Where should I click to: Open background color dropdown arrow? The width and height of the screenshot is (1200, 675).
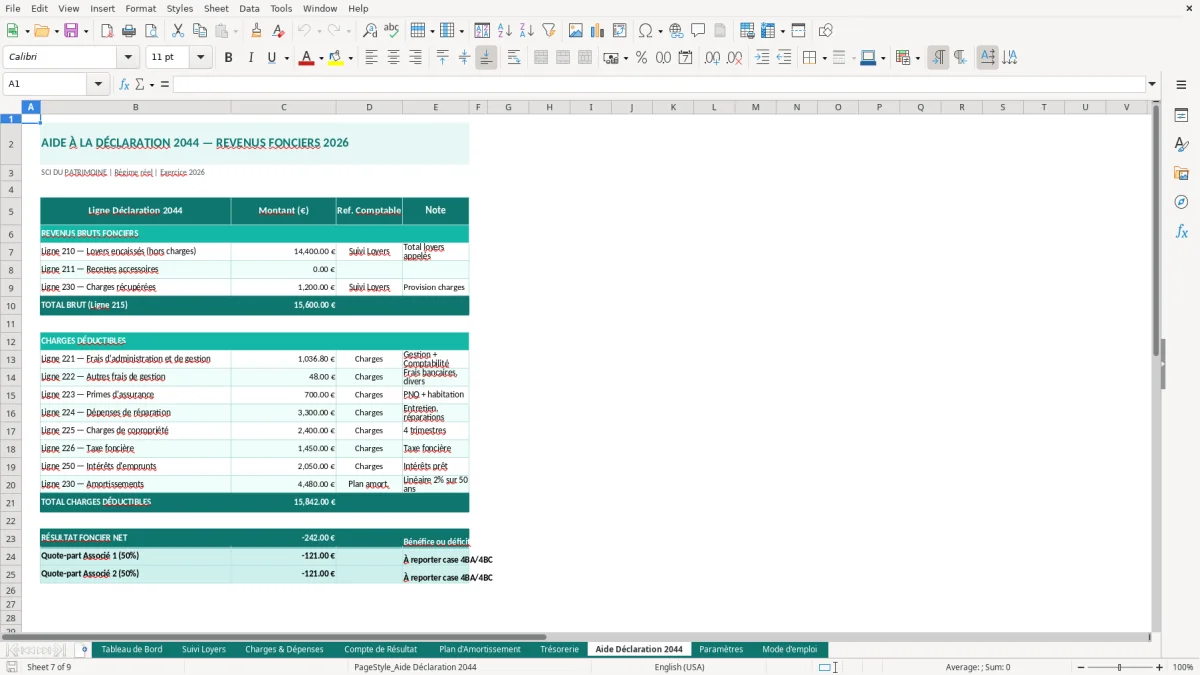tap(349, 58)
